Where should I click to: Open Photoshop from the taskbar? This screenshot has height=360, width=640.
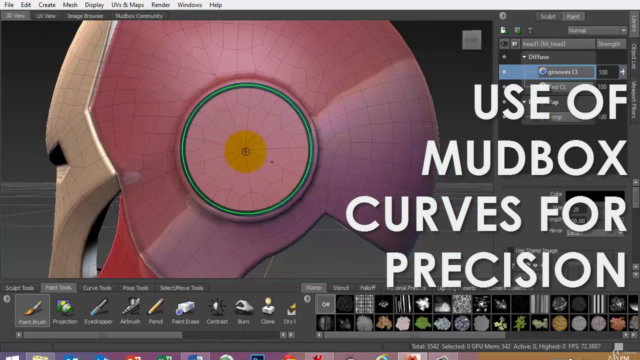coord(258,357)
